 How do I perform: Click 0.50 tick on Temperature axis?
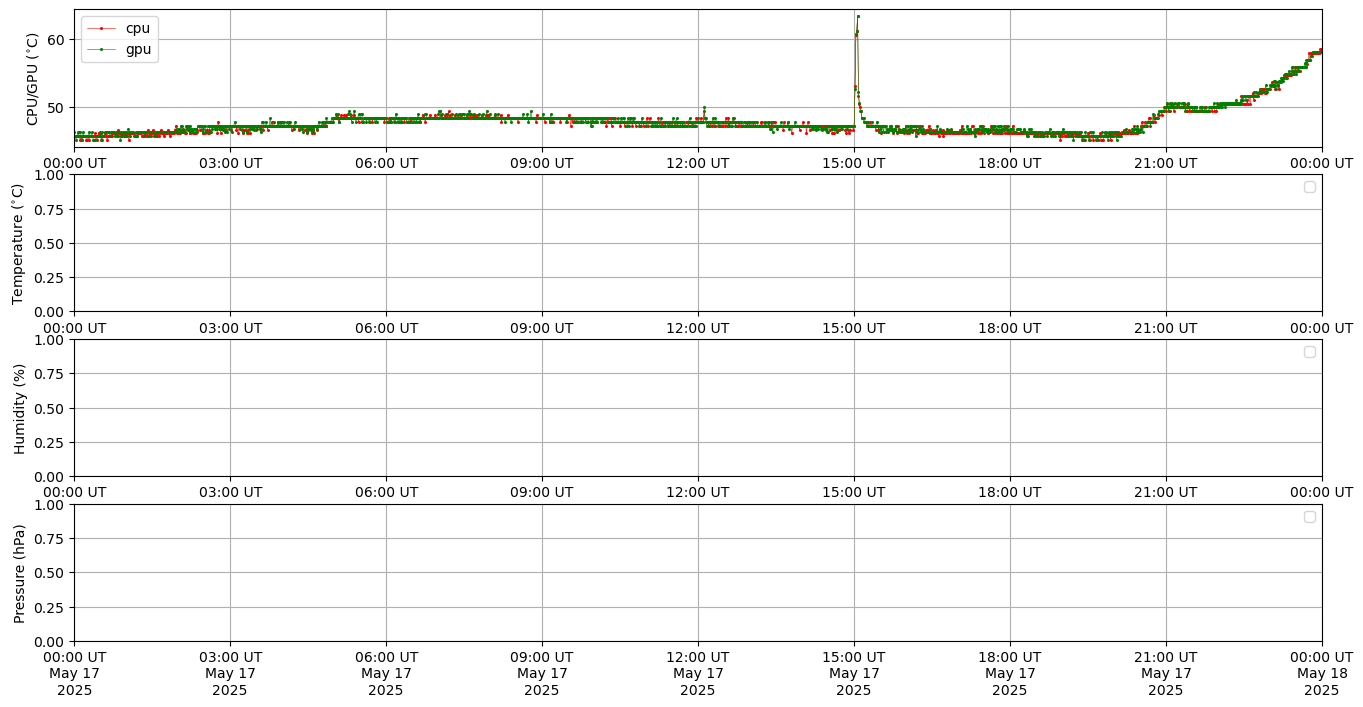(x=50, y=243)
